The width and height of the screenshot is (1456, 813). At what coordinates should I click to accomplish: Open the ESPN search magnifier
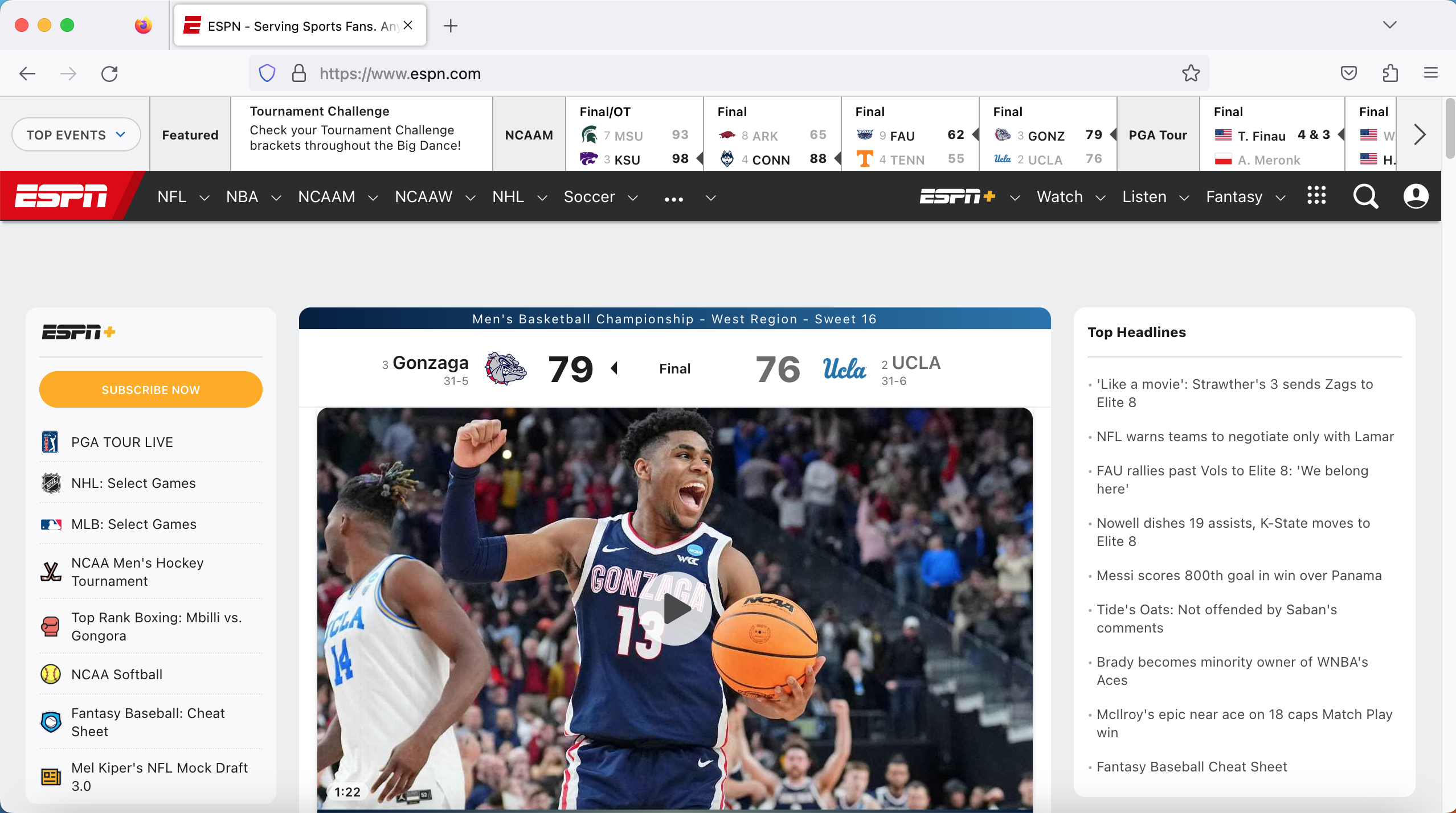point(1365,196)
